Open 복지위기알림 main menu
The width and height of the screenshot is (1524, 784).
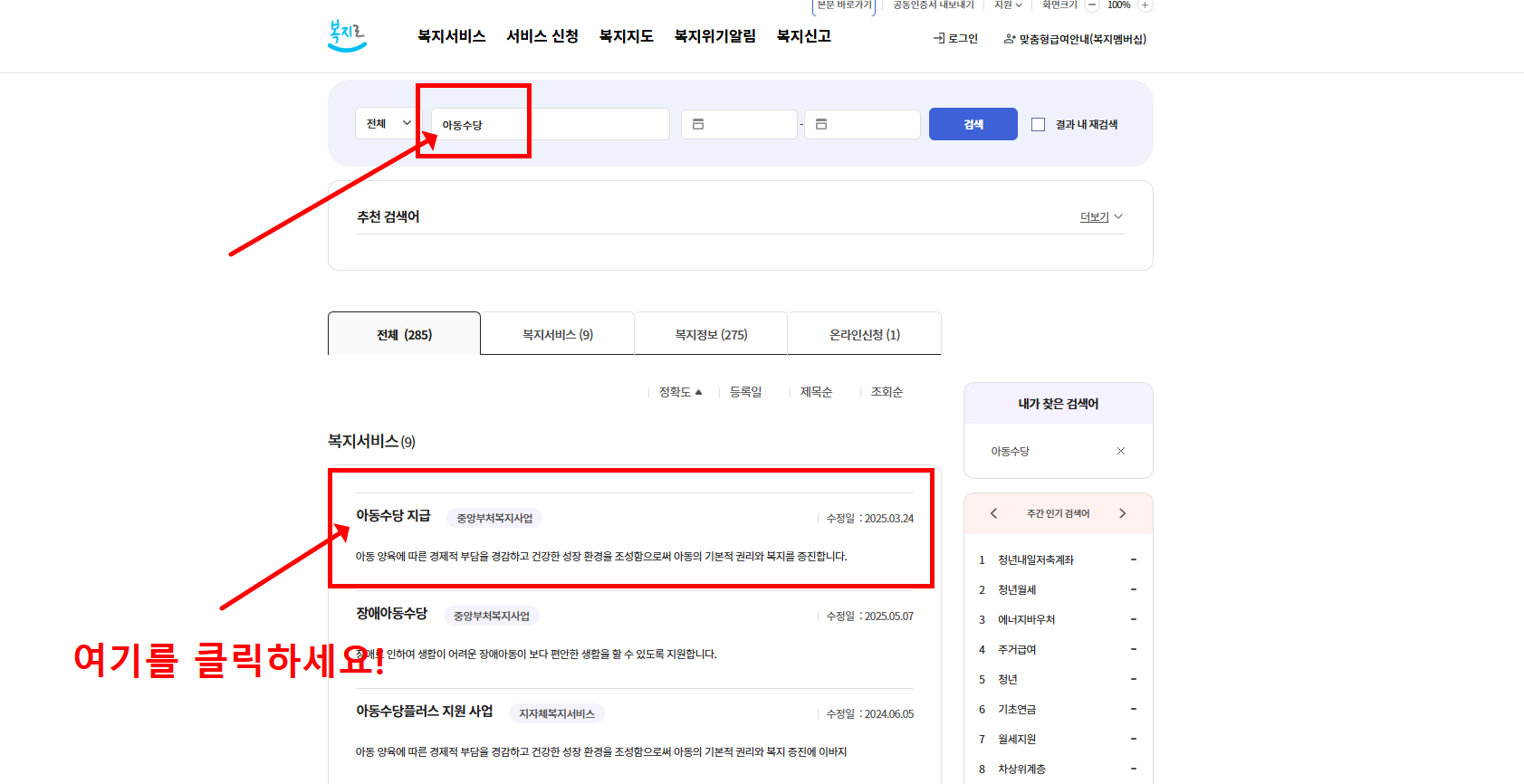point(715,36)
